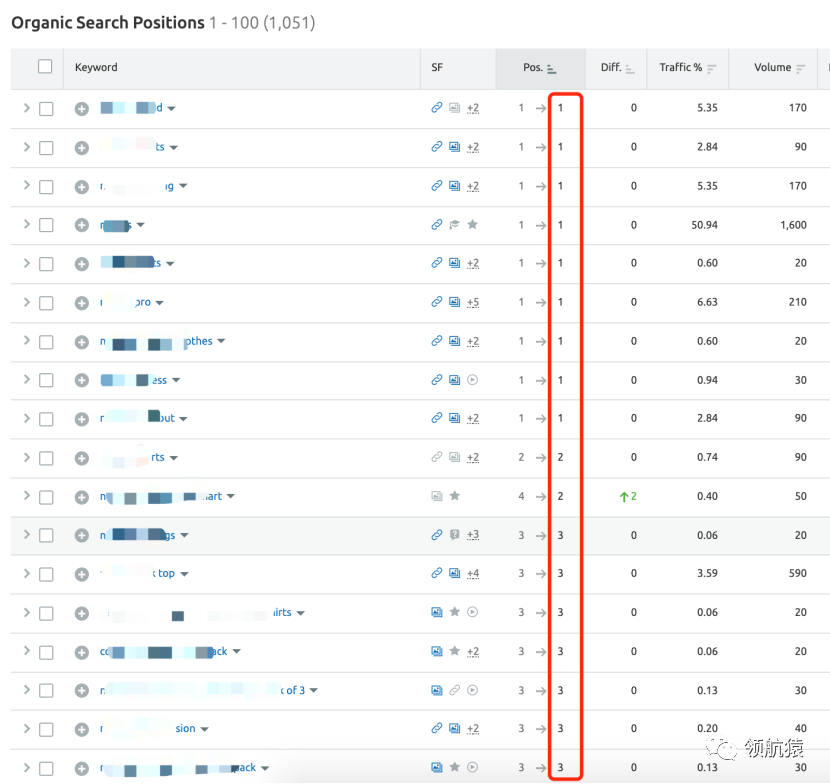Screen dimensions: 830x784
Task: Open the keyword link ending in "irts"
Action: [281, 612]
